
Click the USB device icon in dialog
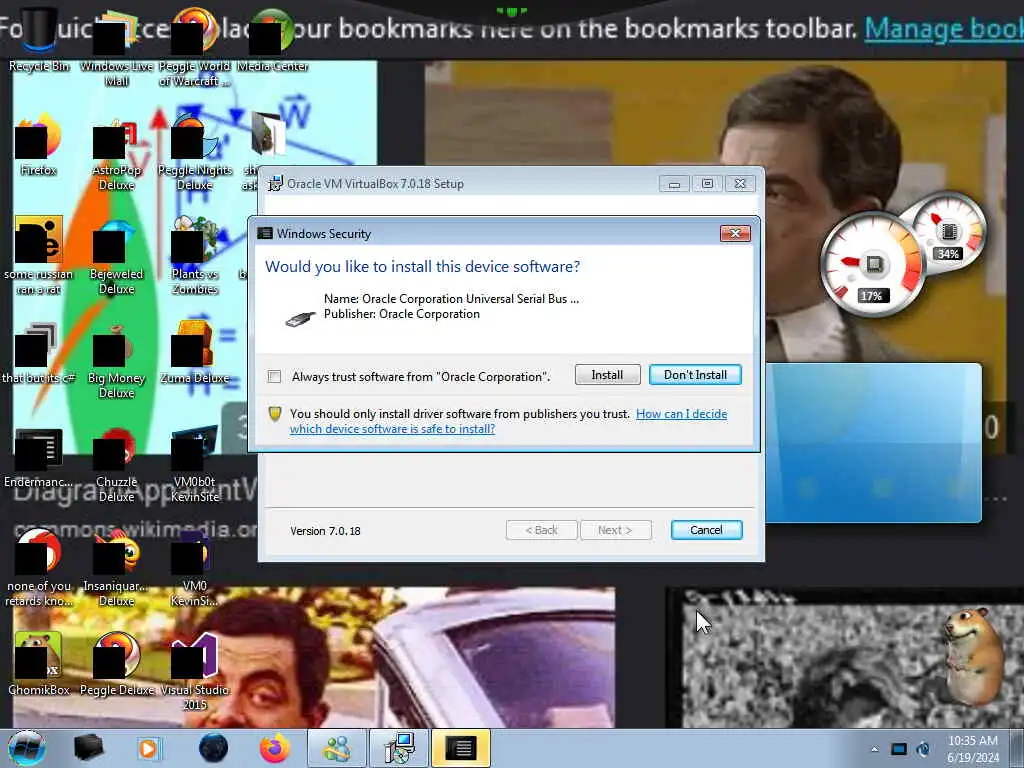click(300, 318)
